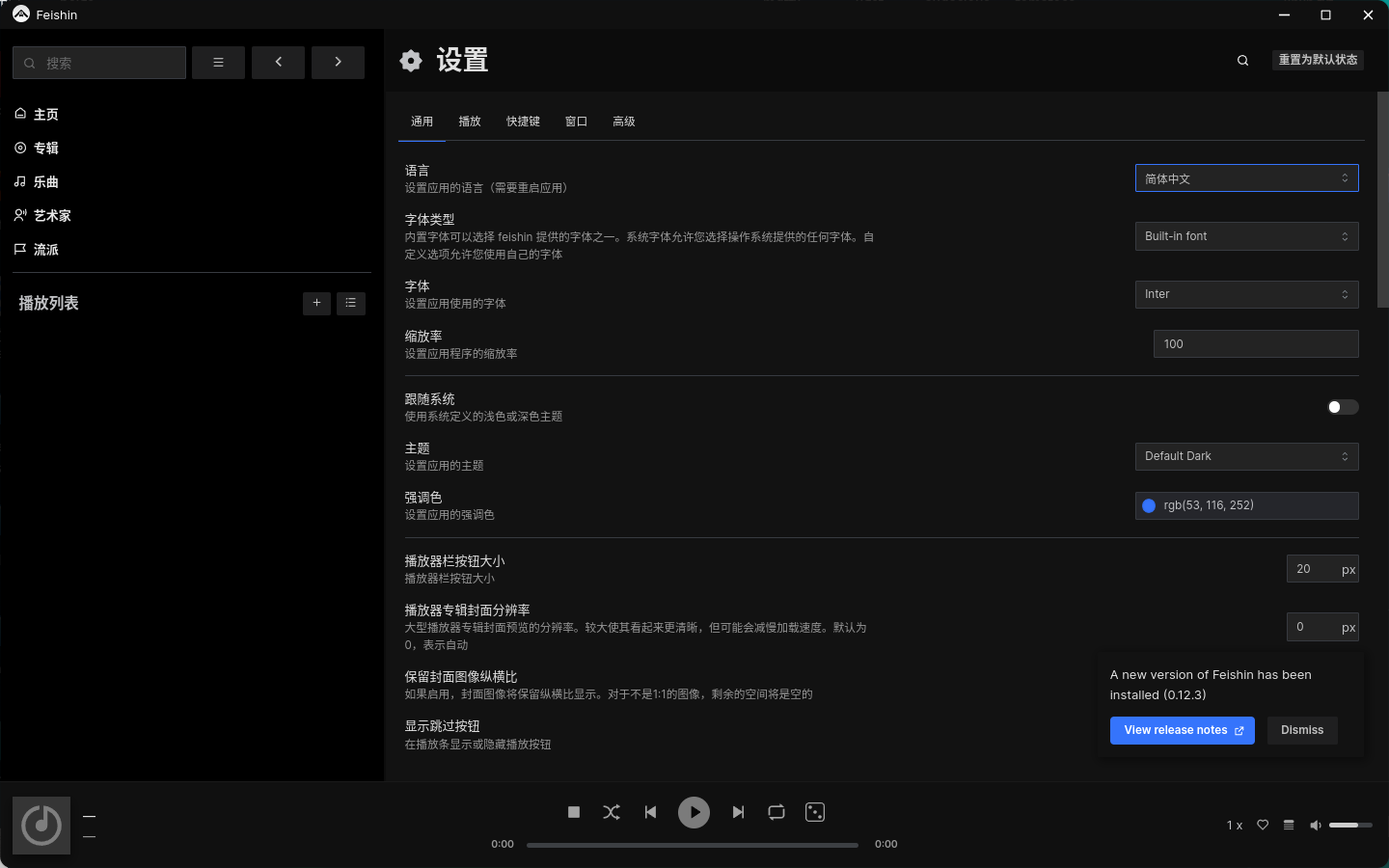Open the 字体类型 Built-in font dropdown
1389x868 pixels.
click(x=1246, y=236)
